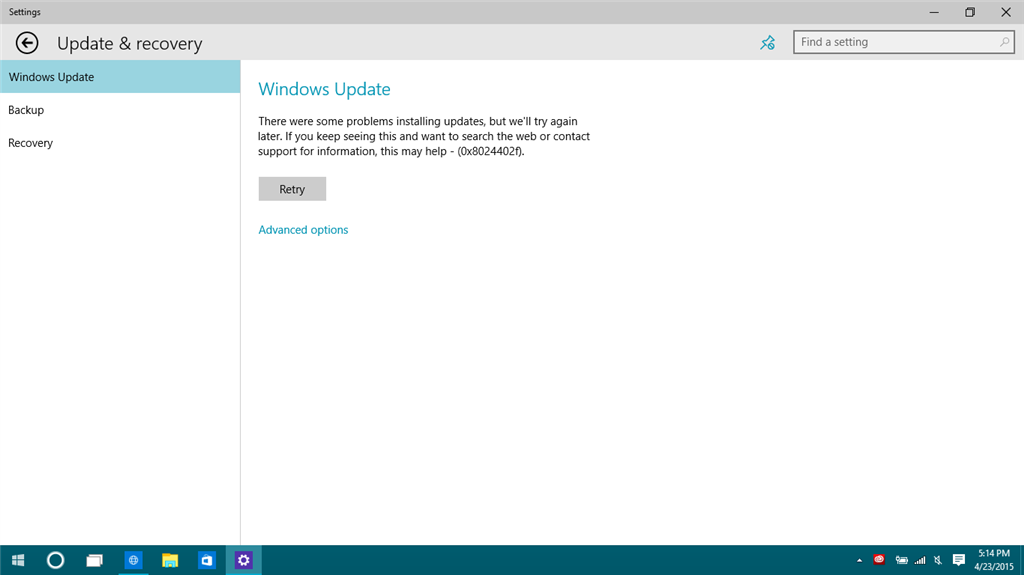
Task: Click the red tray notification icon
Action: [x=879, y=559]
